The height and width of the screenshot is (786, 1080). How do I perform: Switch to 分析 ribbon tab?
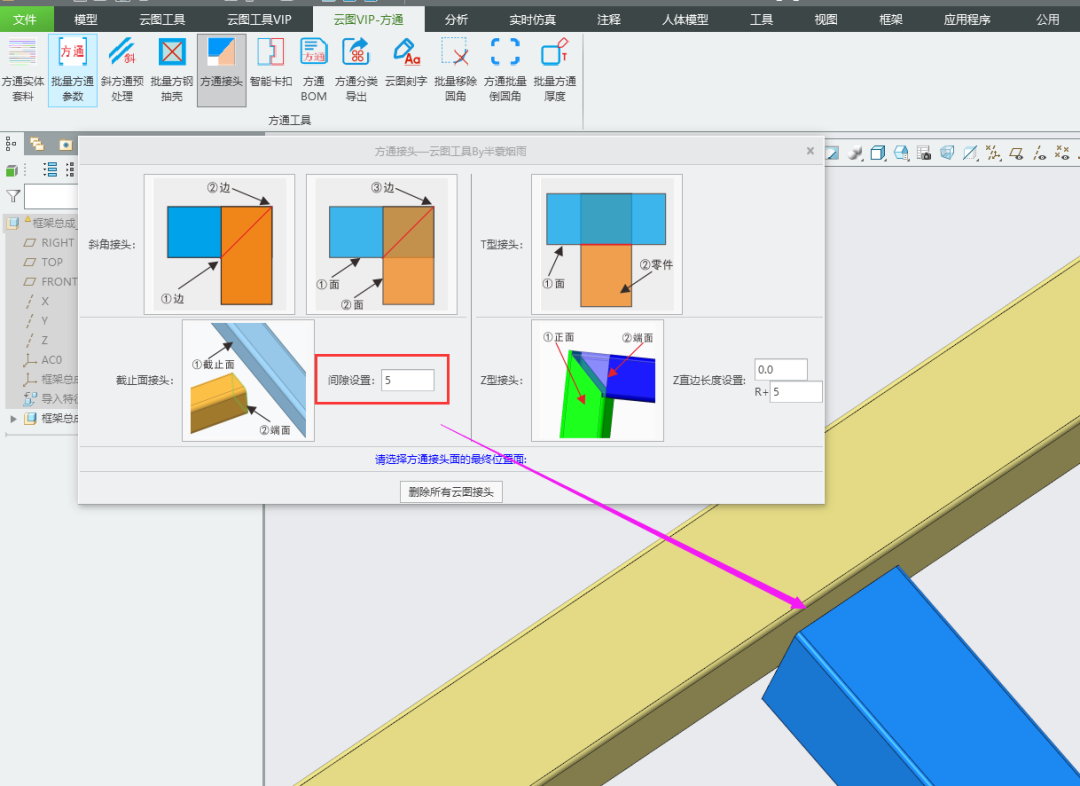[456, 19]
